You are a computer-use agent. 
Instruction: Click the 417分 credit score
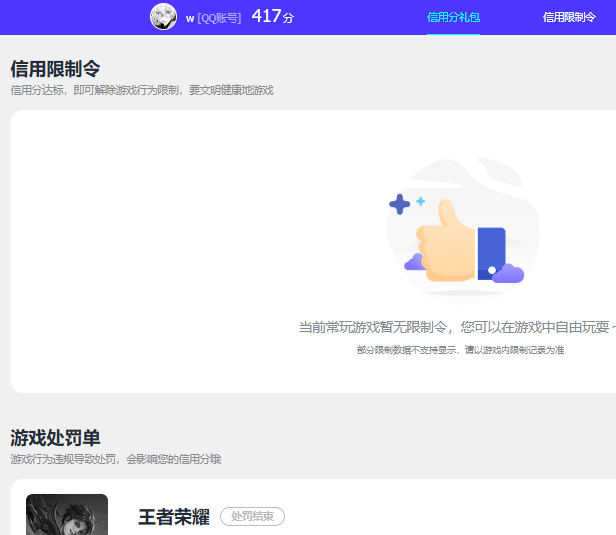pyautogui.click(x=273, y=16)
